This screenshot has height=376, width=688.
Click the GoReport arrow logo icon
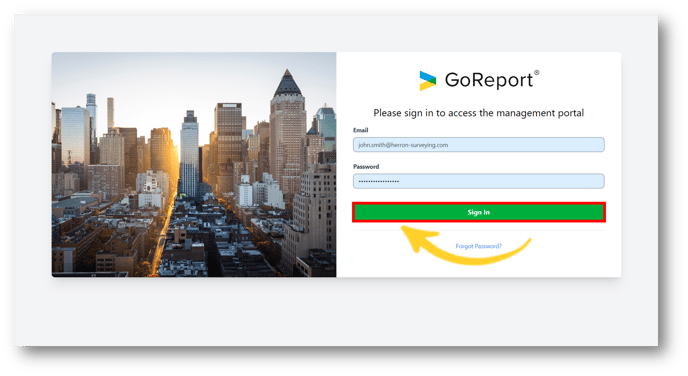click(x=427, y=81)
